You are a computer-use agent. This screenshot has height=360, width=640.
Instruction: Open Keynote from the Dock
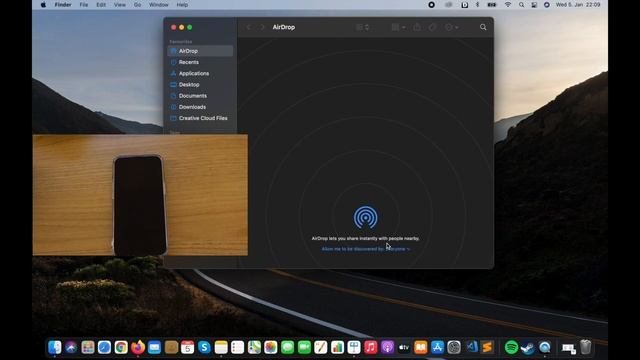354,347
